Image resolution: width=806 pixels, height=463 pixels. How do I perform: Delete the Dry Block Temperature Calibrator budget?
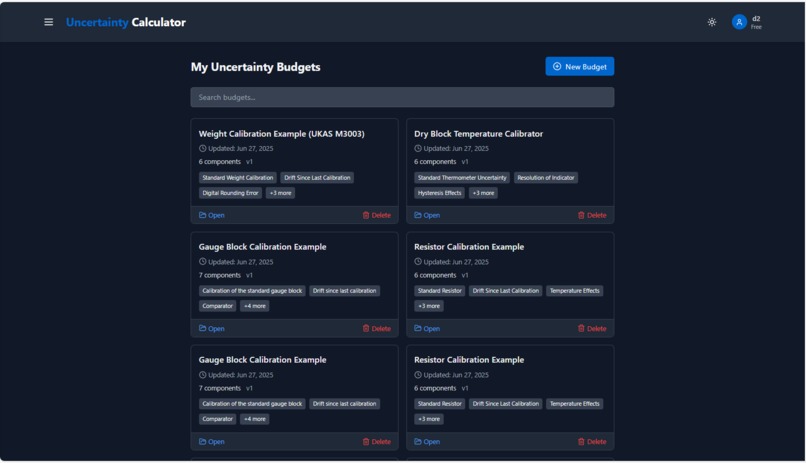[592, 215]
